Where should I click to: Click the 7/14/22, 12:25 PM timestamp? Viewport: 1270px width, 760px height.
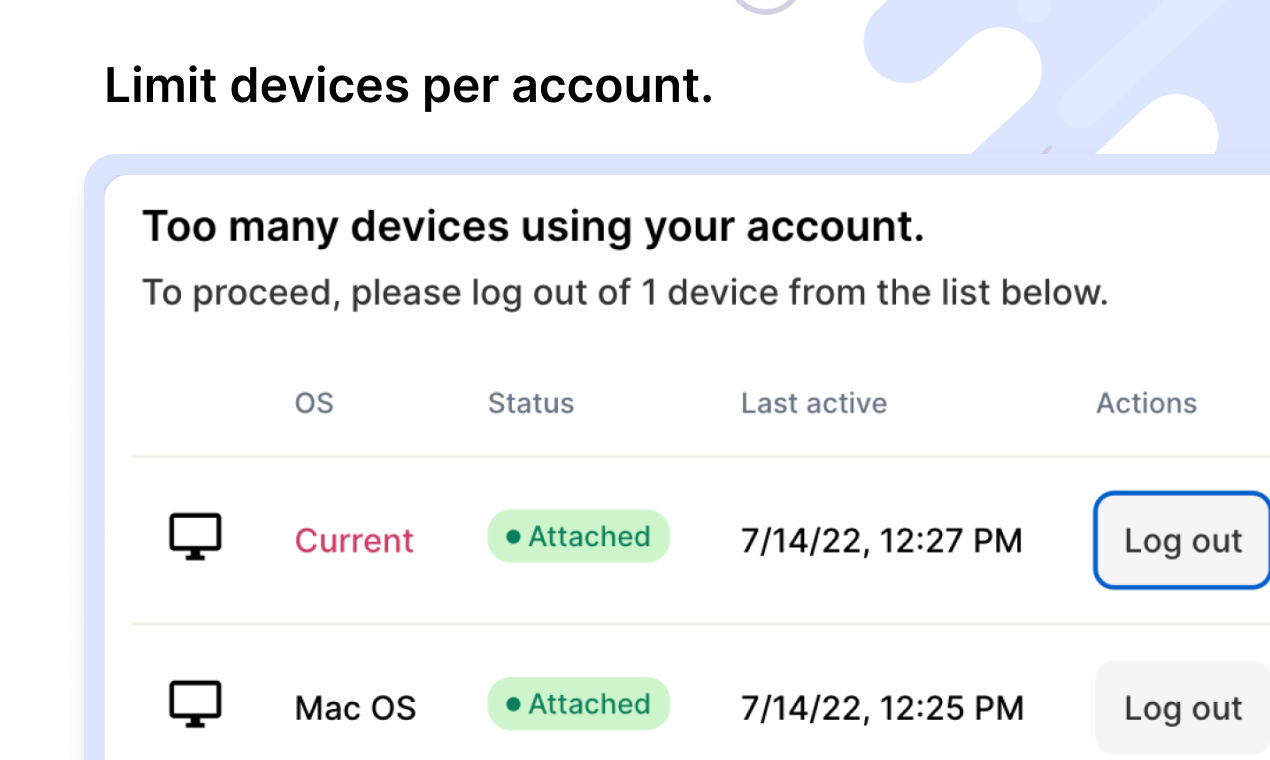pos(881,708)
